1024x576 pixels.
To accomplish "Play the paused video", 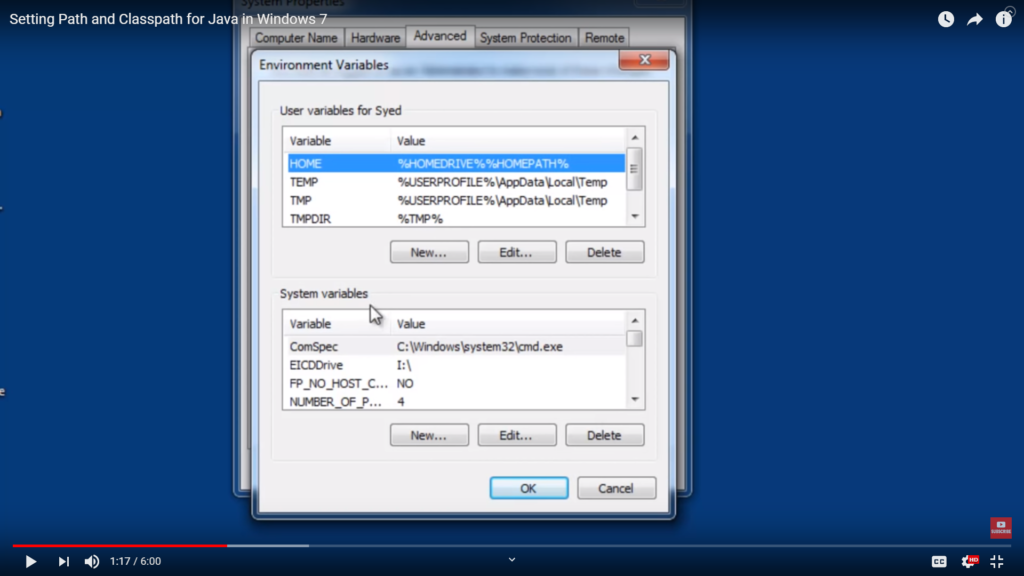I will pyautogui.click(x=30, y=561).
